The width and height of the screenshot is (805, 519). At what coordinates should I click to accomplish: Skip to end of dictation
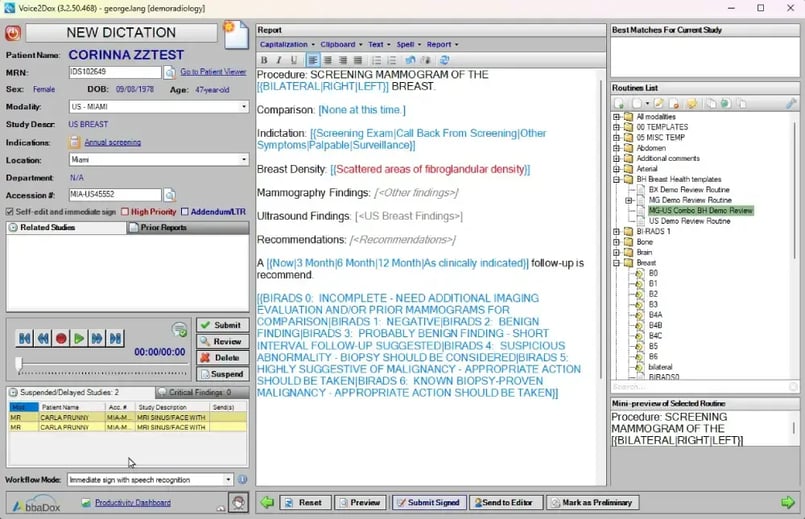click(x=116, y=338)
